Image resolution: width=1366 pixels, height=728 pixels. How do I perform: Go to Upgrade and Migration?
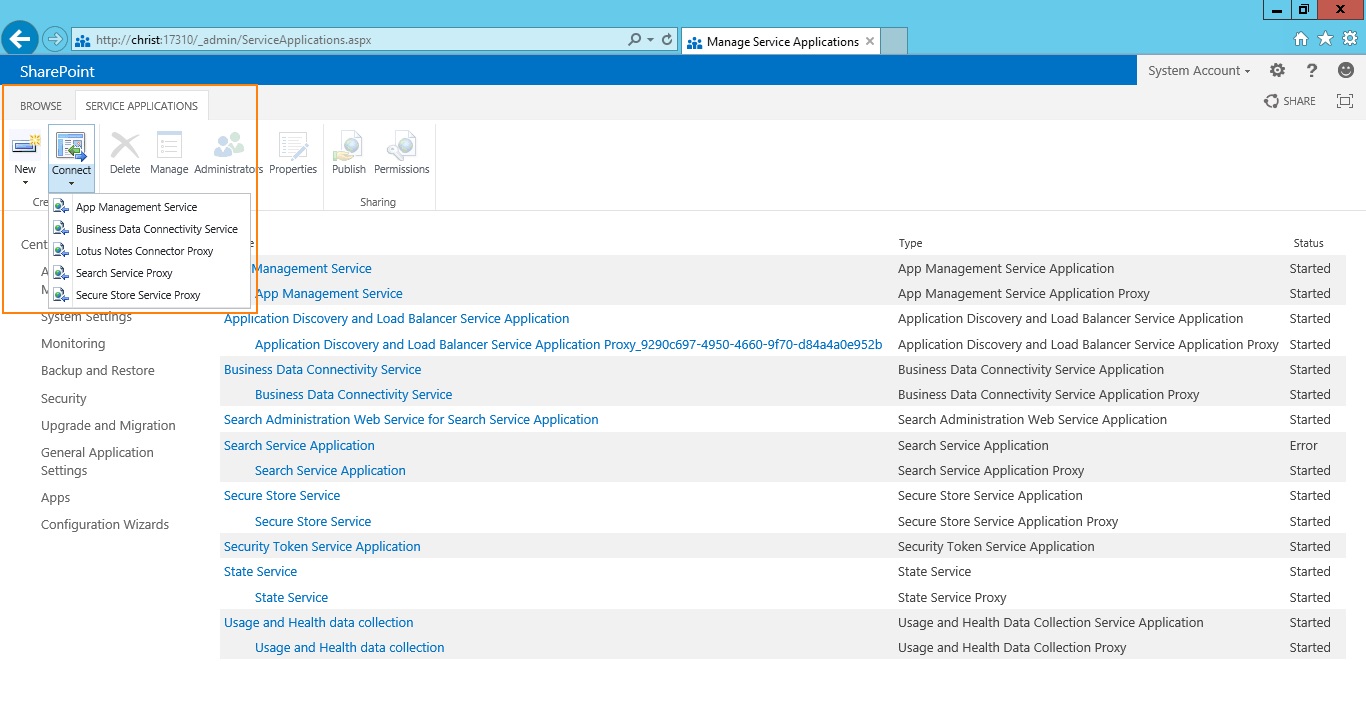[x=108, y=425]
